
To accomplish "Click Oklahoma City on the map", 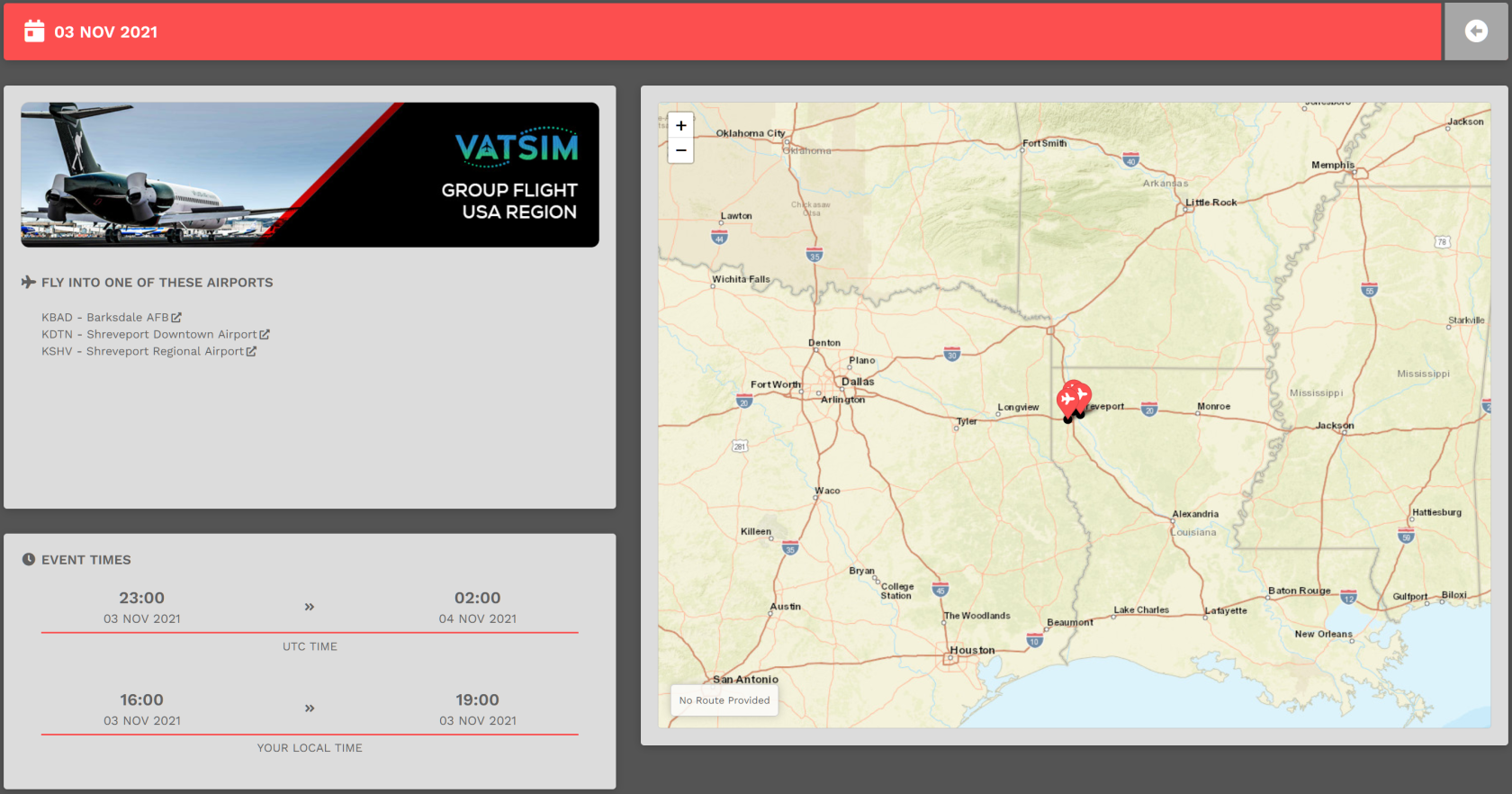I will (x=751, y=133).
